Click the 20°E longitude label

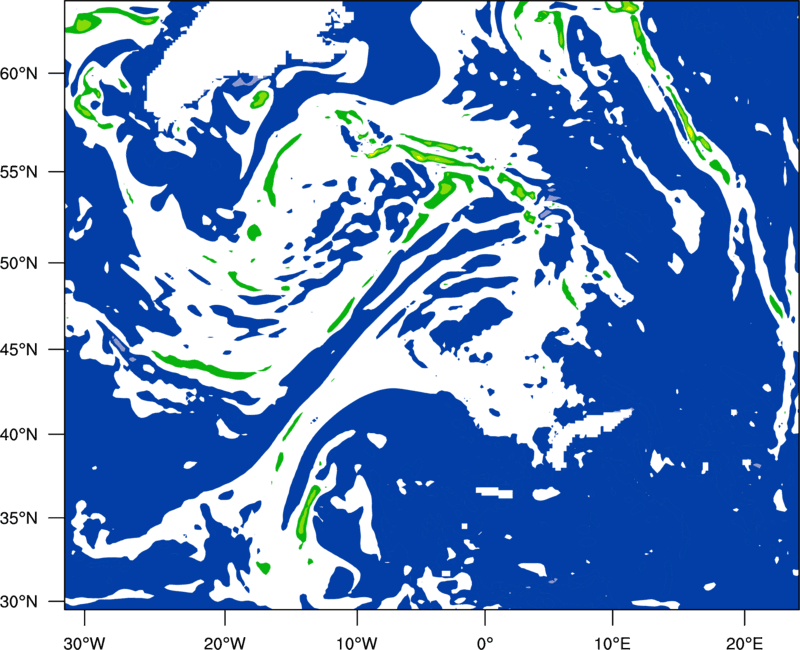point(744,642)
